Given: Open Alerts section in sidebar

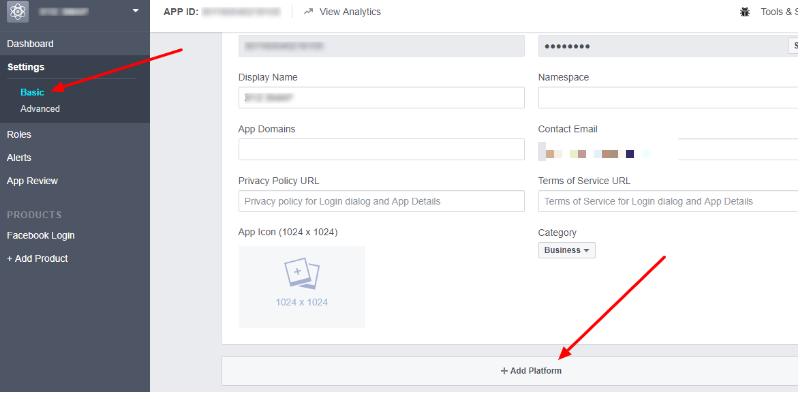Looking at the screenshot, I should [x=19, y=157].
